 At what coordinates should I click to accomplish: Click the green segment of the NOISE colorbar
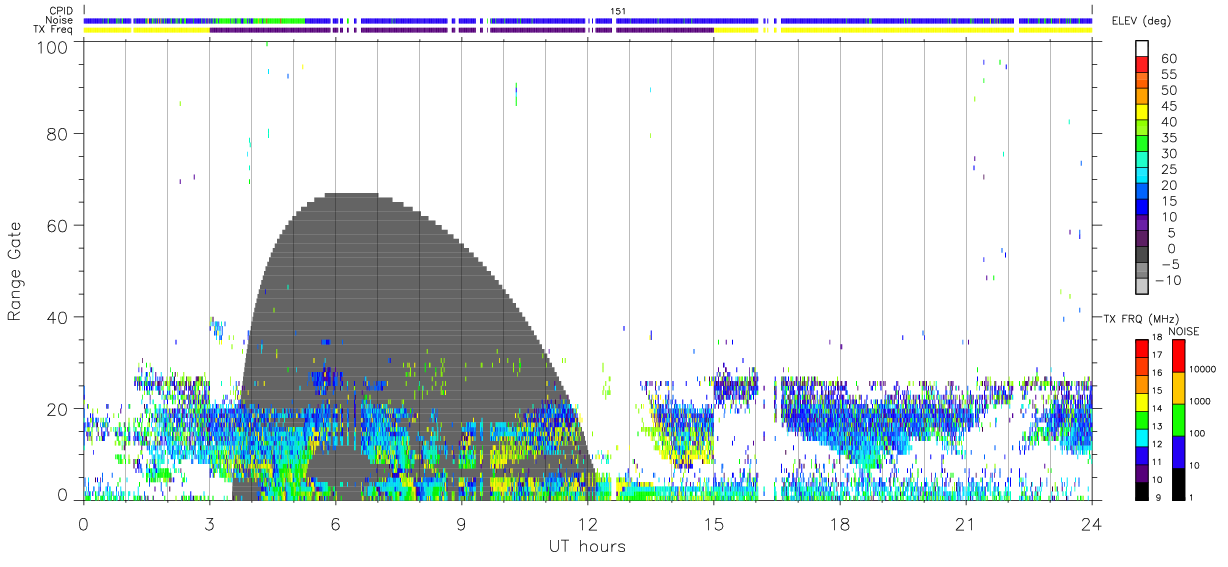1179,419
